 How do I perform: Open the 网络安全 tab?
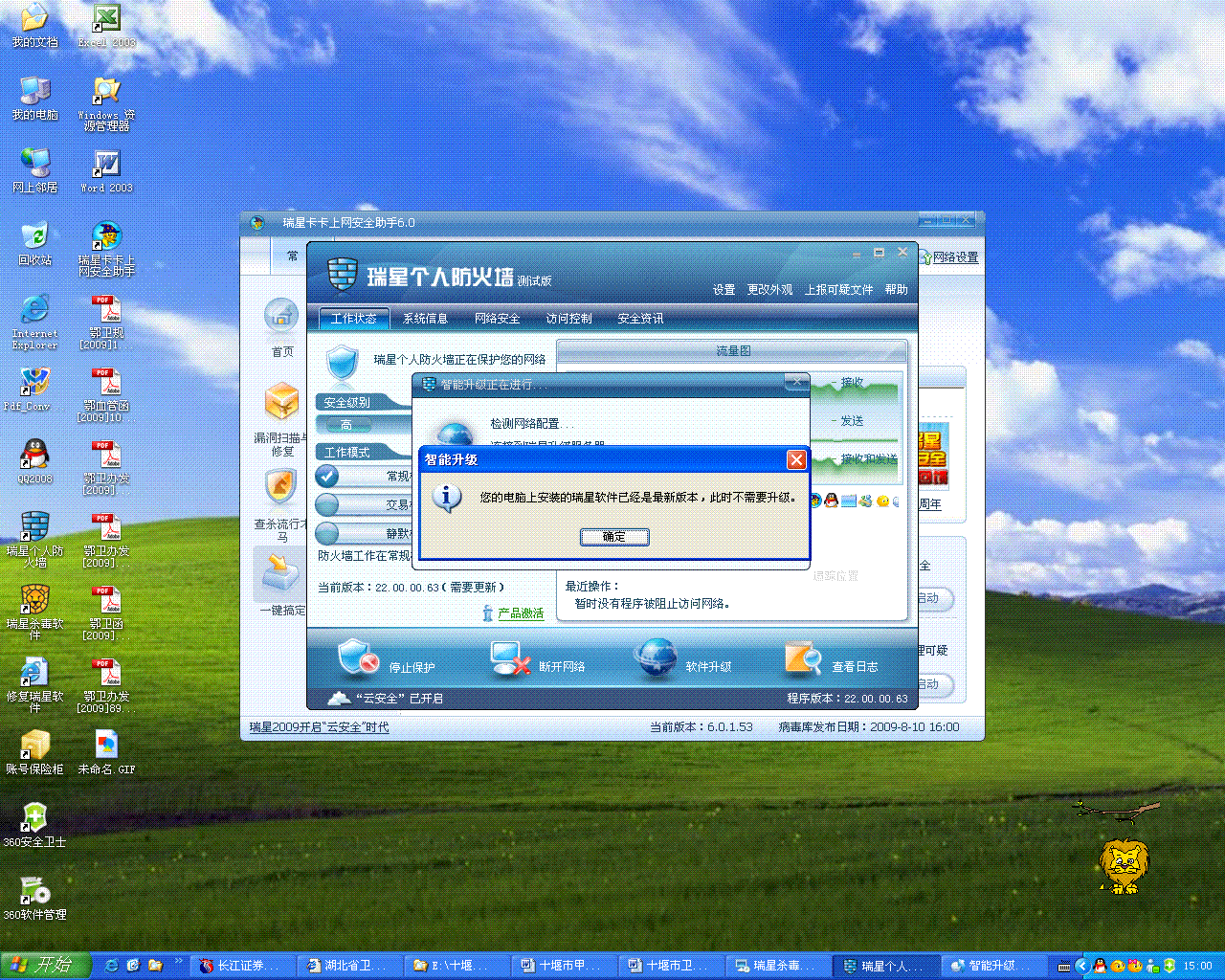(x=498, y=319)
